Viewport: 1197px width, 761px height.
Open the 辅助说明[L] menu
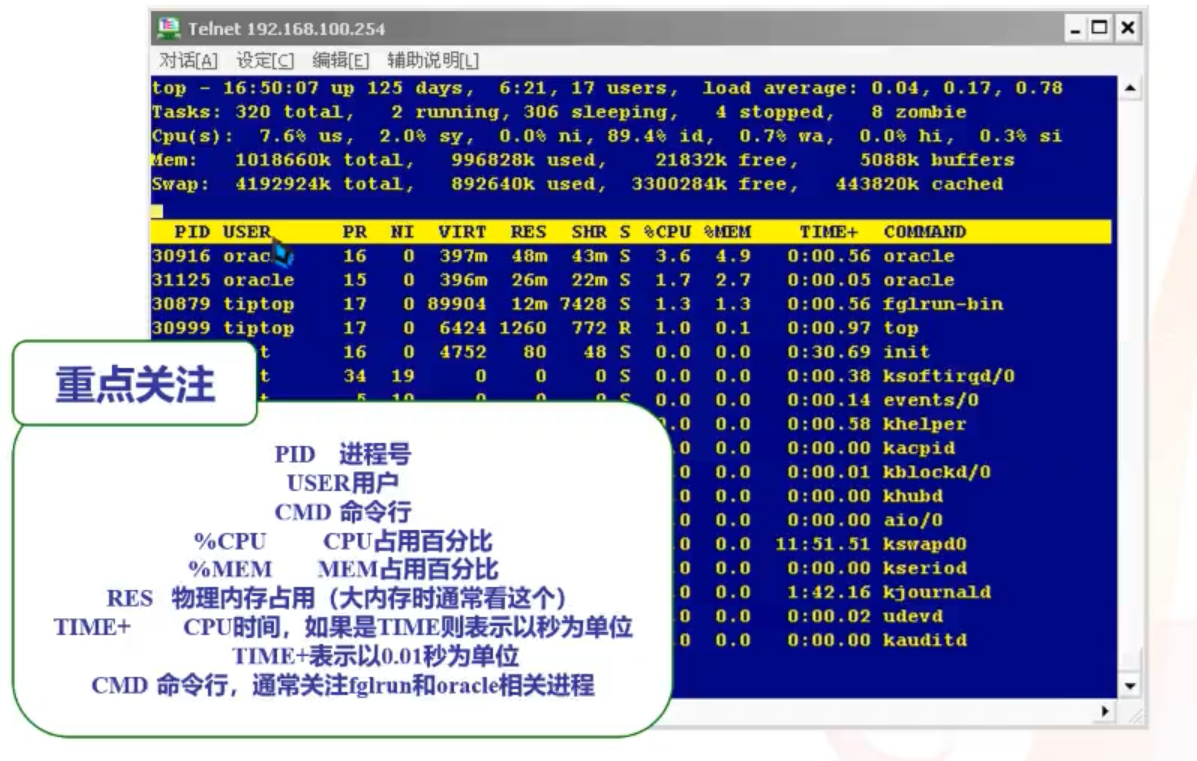click(x=433, y=60)
